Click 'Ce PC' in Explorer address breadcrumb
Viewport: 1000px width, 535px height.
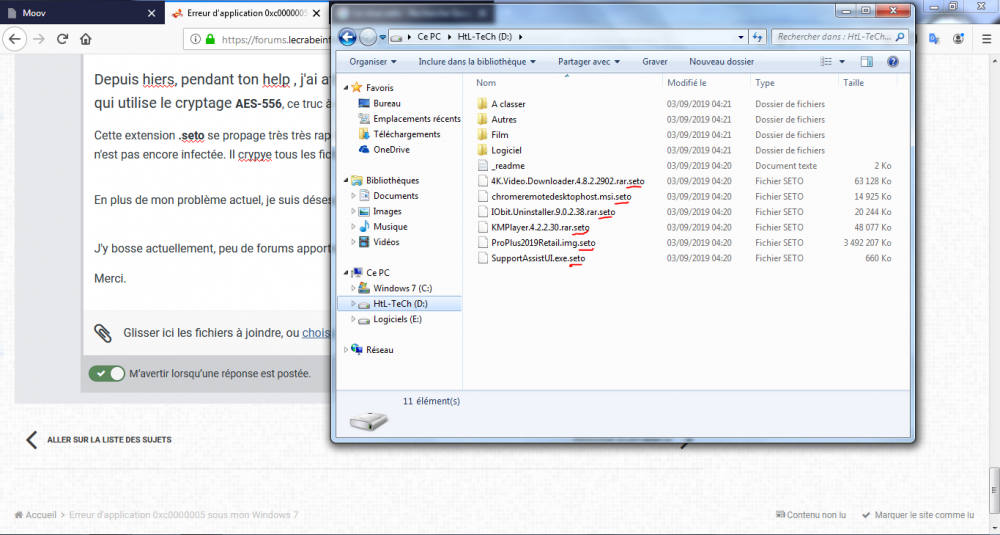[429, 37]
